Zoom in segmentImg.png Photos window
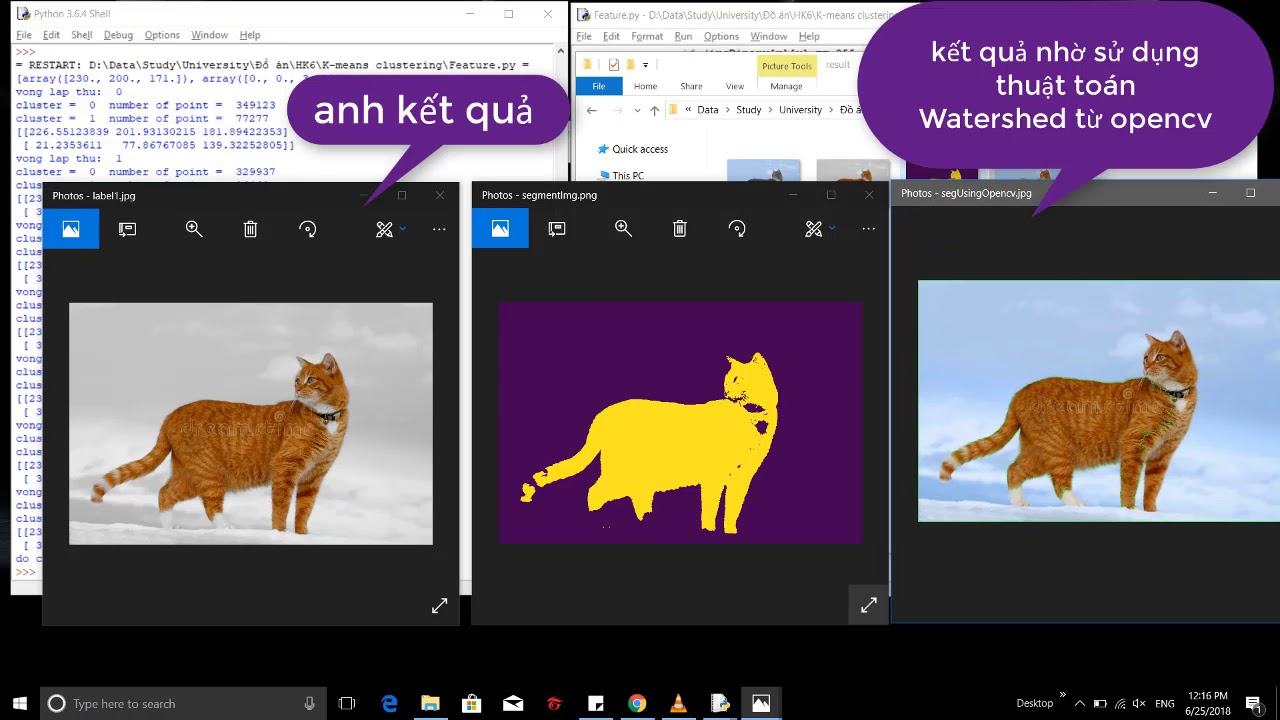Image resolution: width=1280 pixels, height=720 pixels. (x=623, y=229)
